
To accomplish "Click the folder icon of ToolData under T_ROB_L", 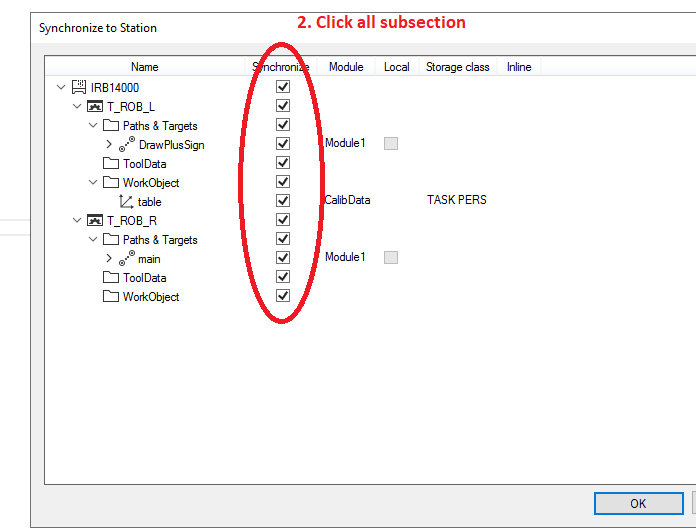I will [111, 163].
